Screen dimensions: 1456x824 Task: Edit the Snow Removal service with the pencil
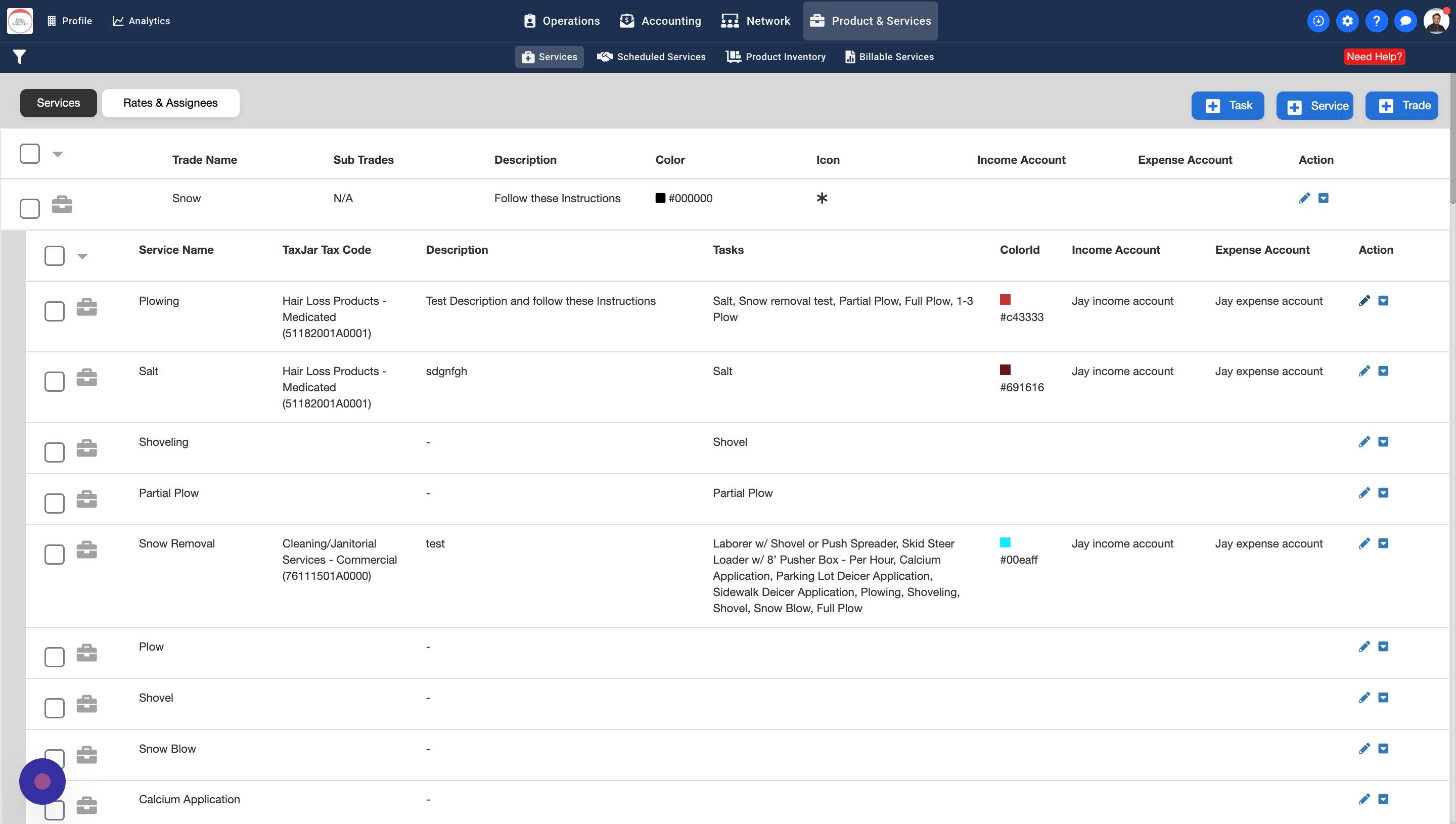click(x=1364, y=544)
